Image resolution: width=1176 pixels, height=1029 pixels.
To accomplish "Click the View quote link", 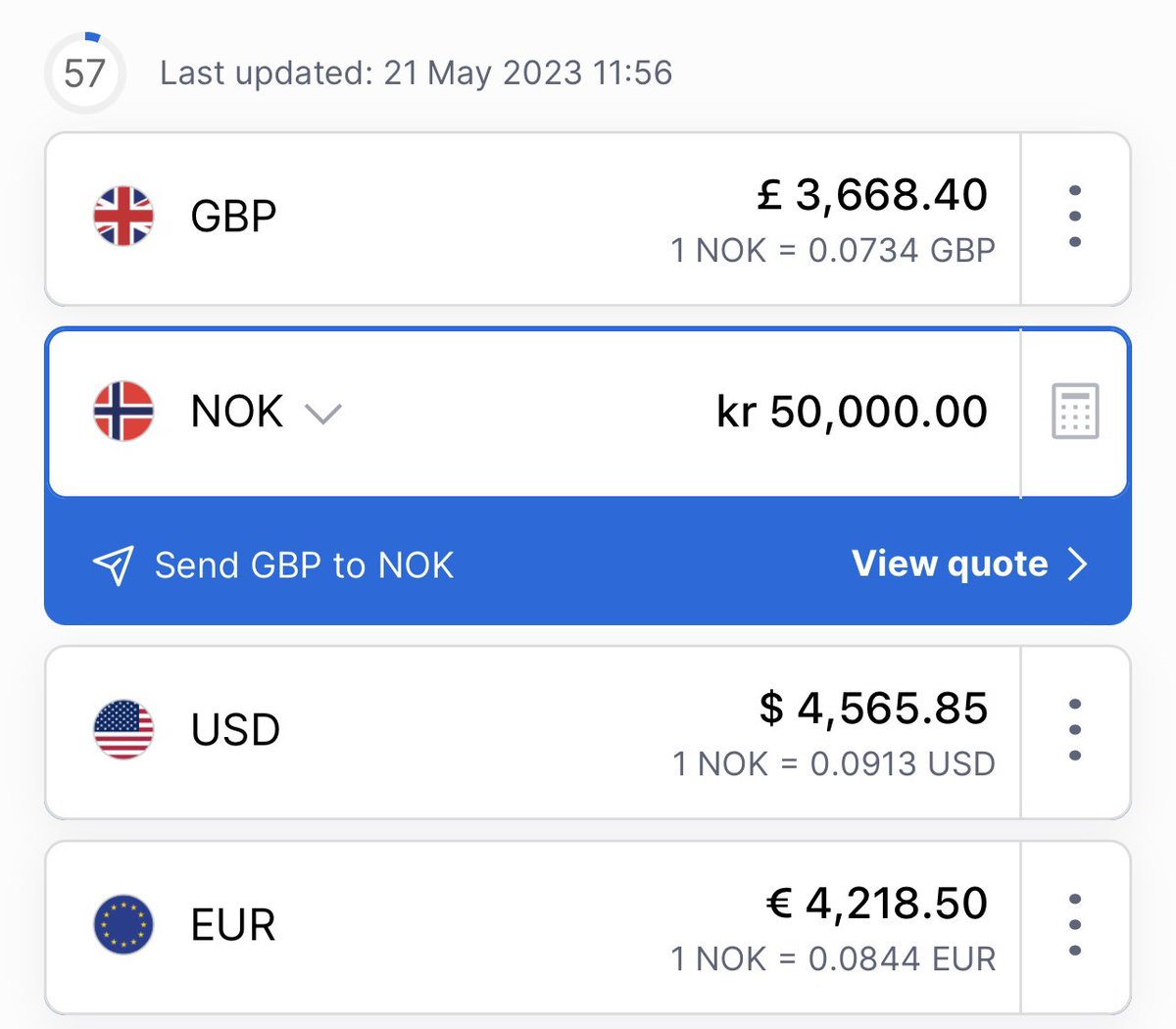I will 949,563.
